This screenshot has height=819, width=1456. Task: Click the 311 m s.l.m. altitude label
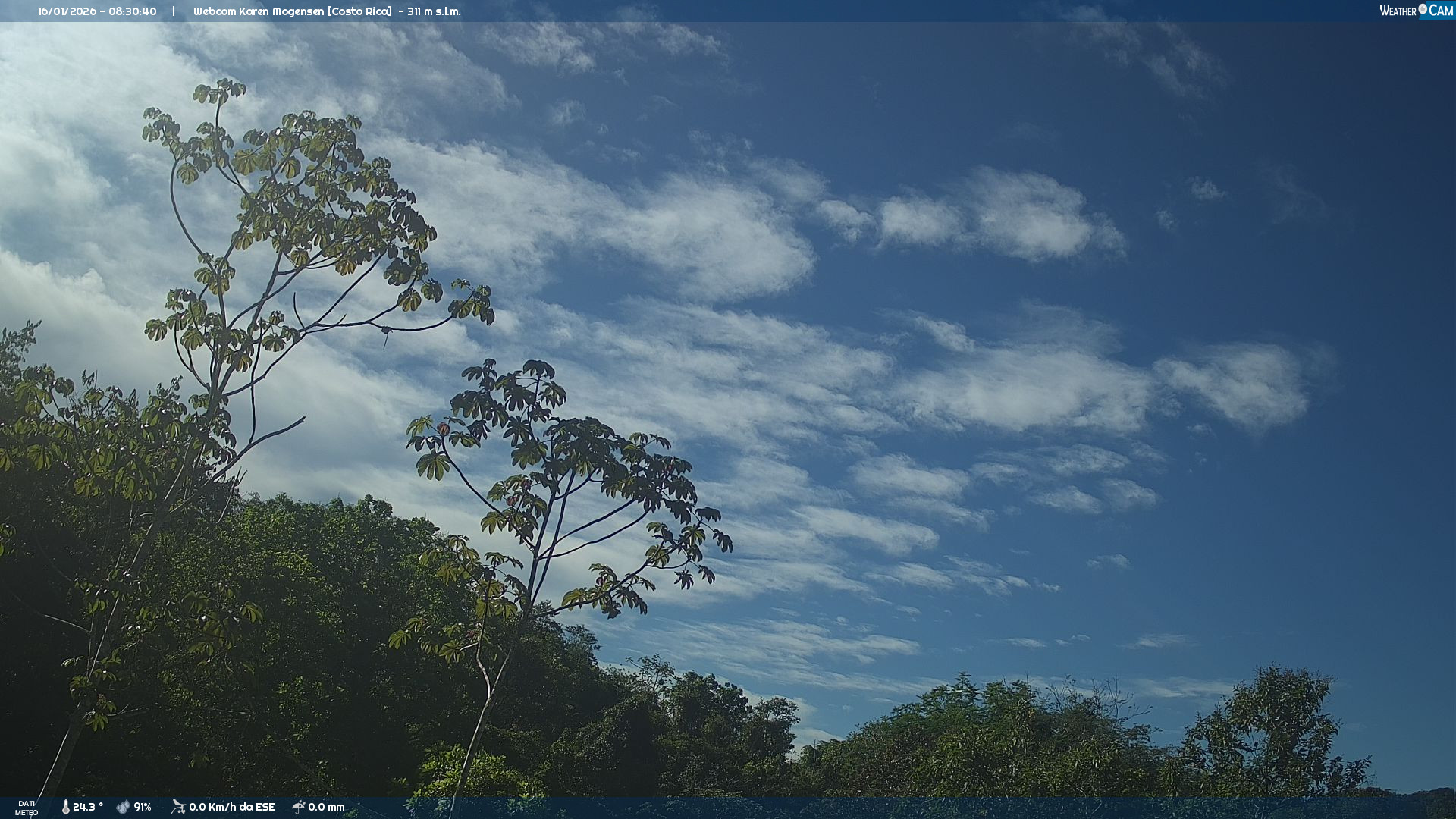(434, 11)
